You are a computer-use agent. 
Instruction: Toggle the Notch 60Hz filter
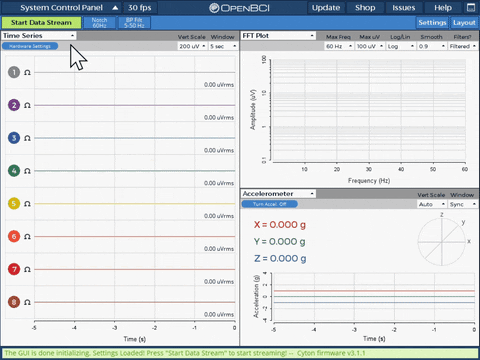pyautogui.click(x=99, y=23)
